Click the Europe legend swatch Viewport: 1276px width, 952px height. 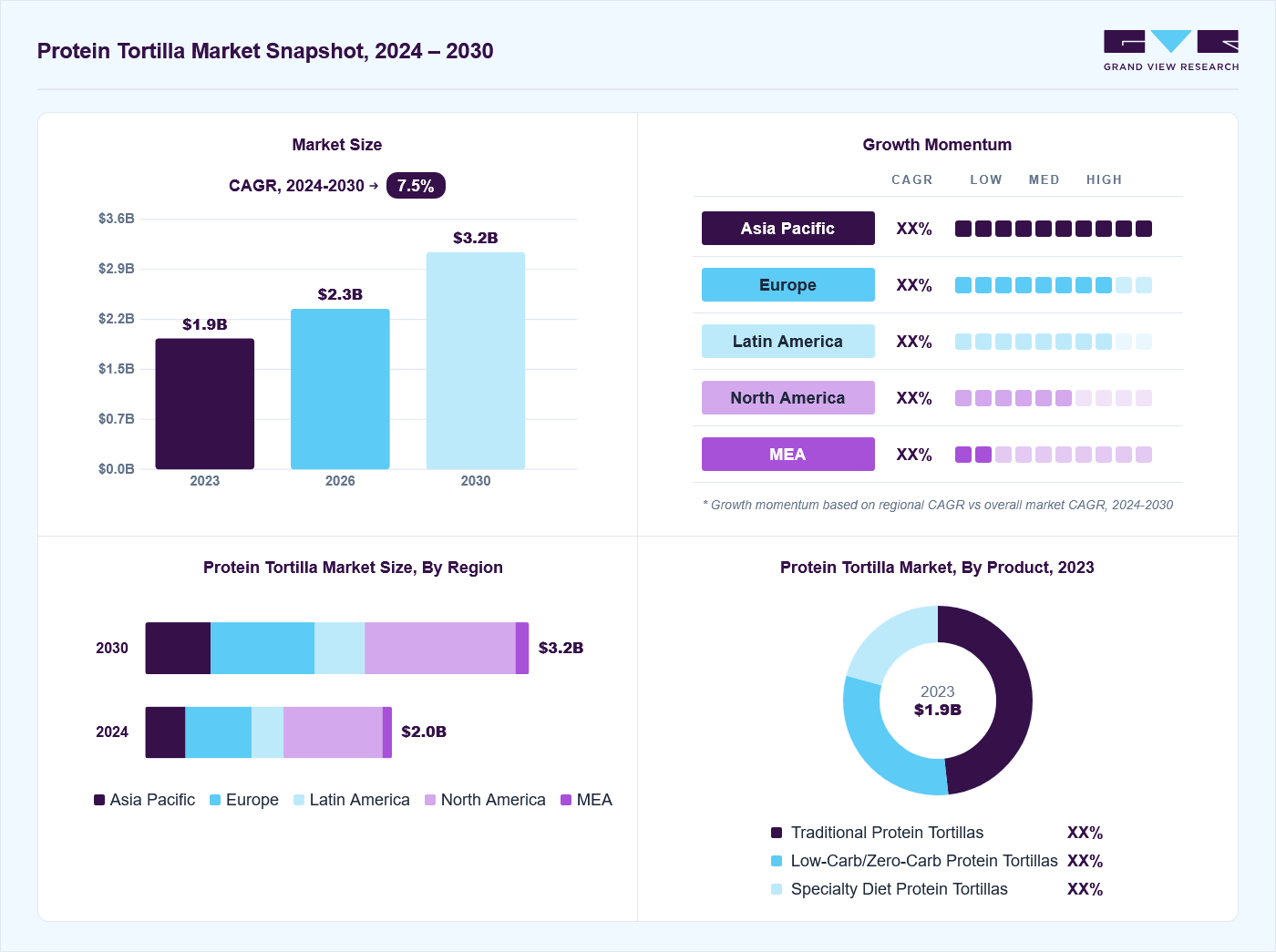click(215, 800)
